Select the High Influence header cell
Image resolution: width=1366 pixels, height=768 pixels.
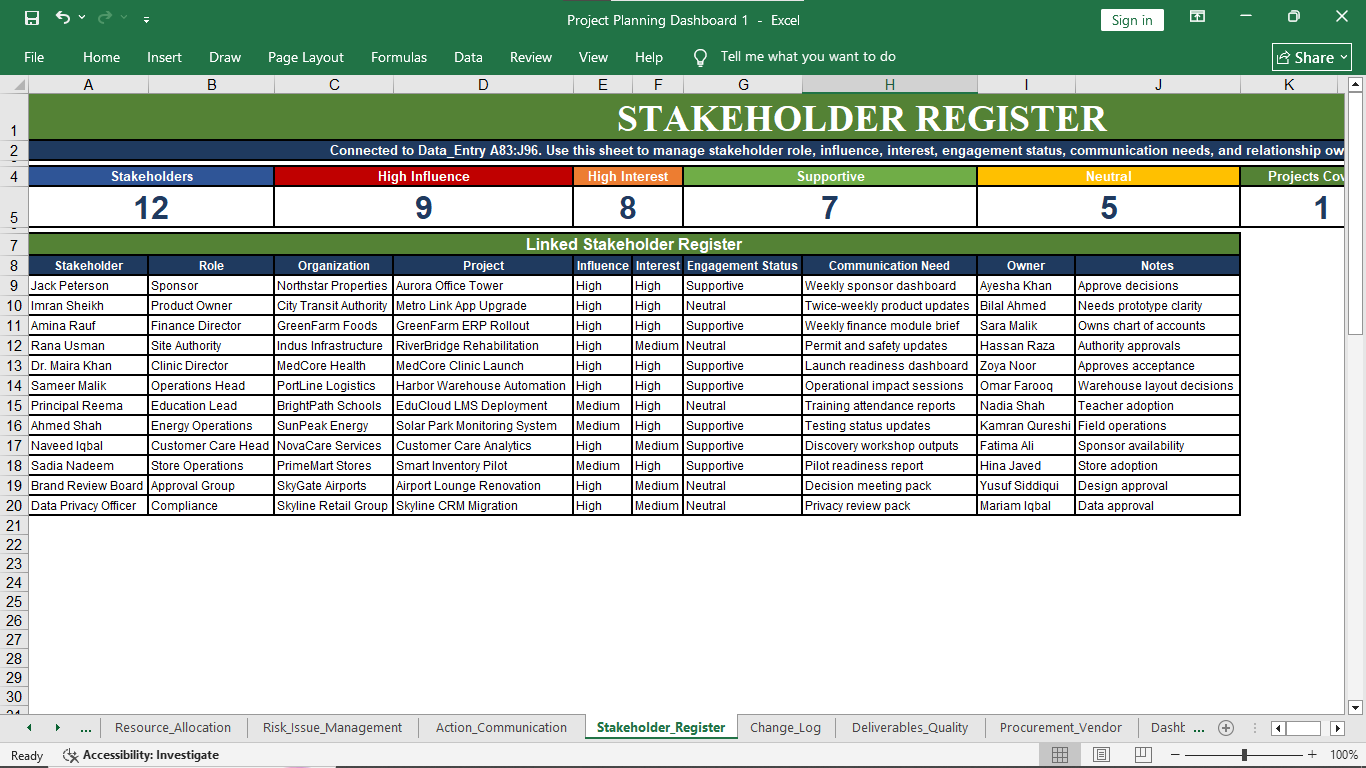423,176
